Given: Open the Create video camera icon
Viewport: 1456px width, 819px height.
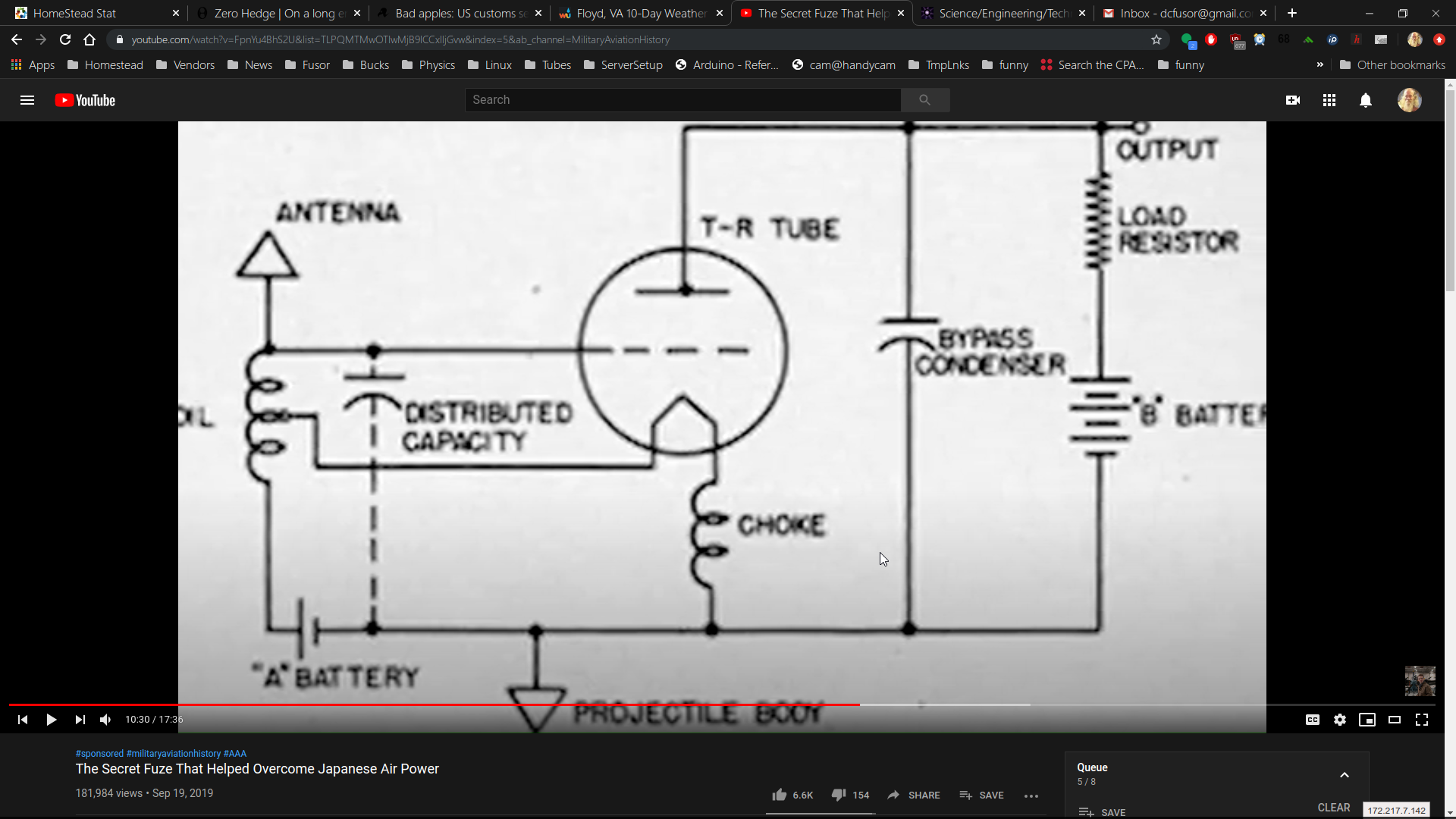Looking at the screenshot, I should [1293, 100].
